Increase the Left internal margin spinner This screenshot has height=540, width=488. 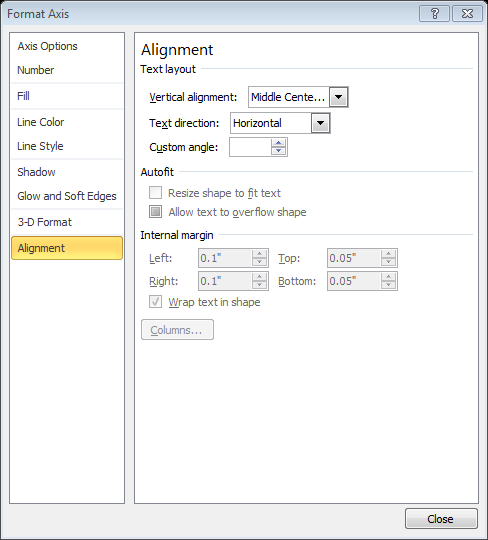pyautogui.click(x=259, y=254)
